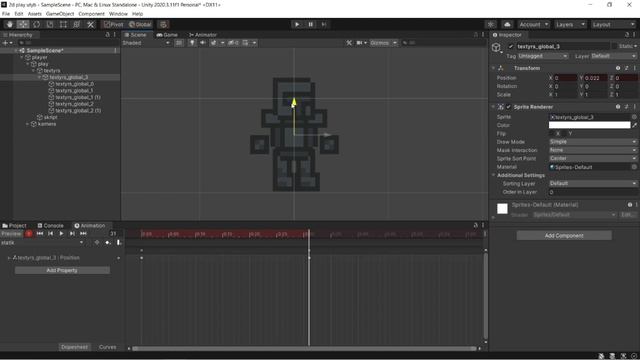
Task: Click the white Color swatch
Action: click(589, 125)
